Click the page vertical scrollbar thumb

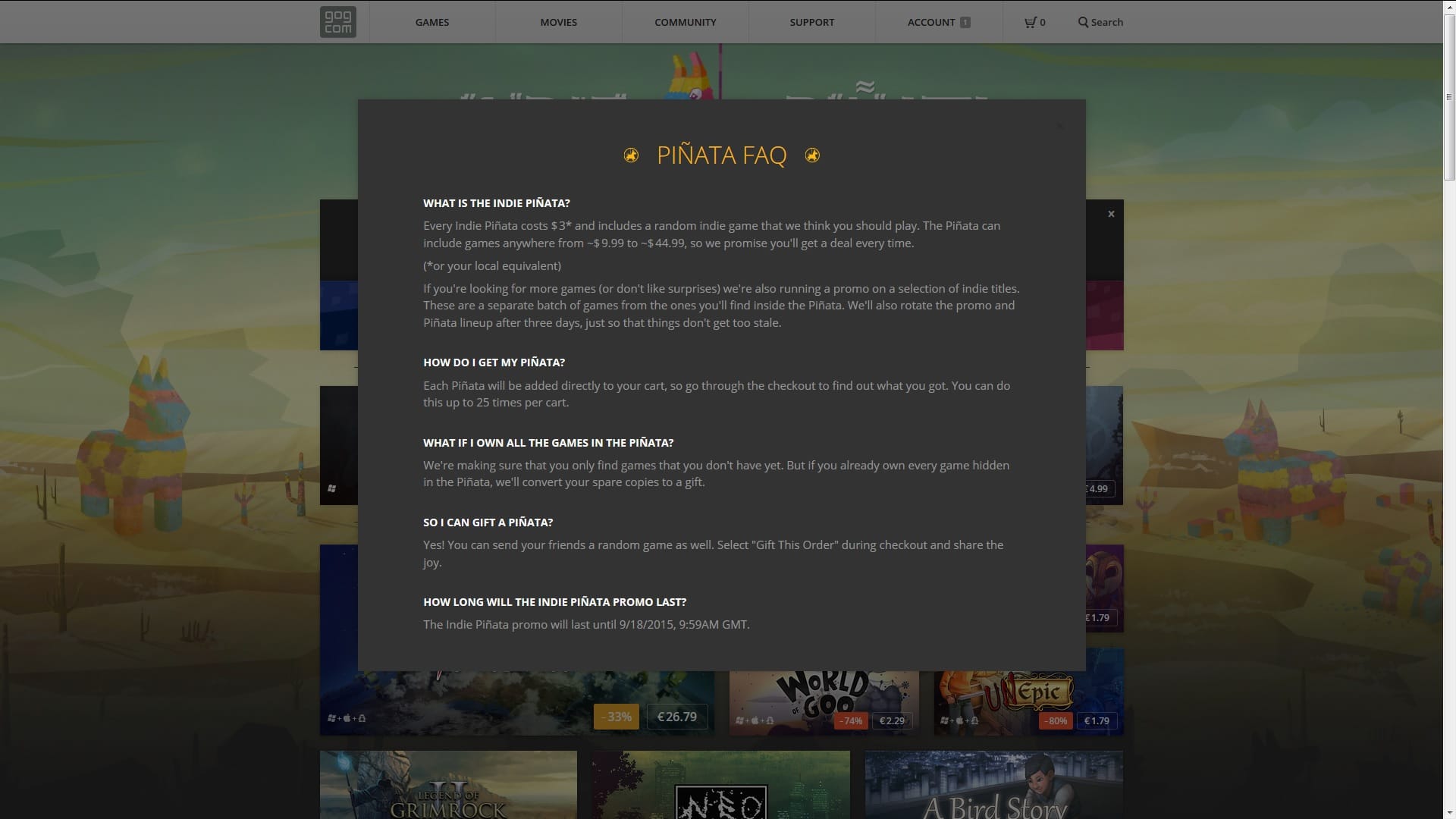[x=1449, y=97]
